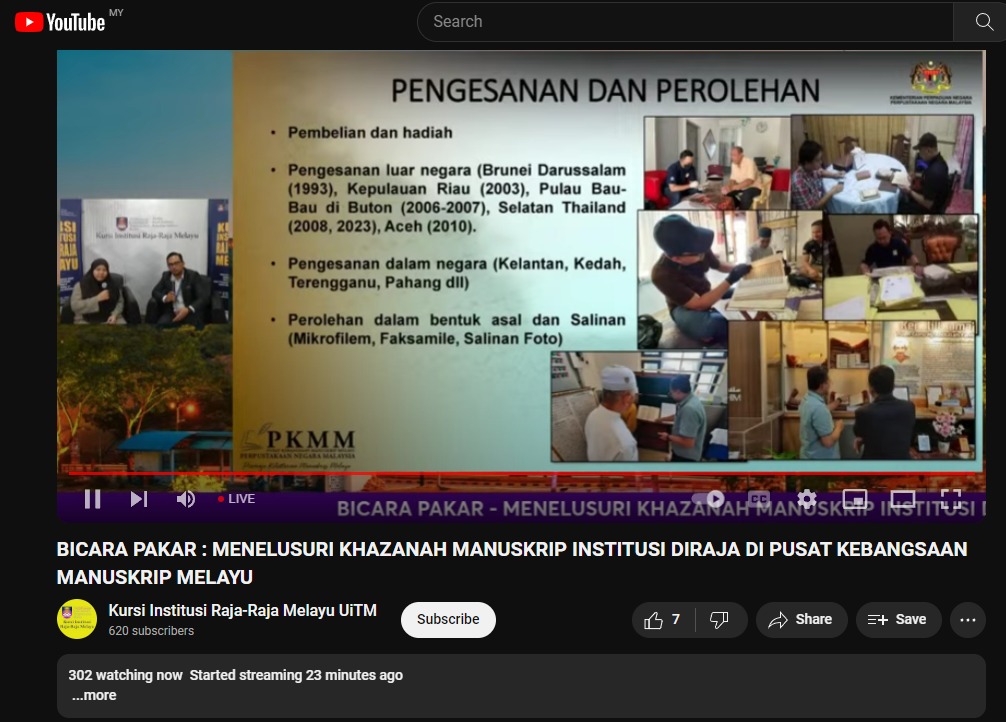Toggle closed captions on the video
This screenshot has height=722, width=1006.
tap(759, 498)
